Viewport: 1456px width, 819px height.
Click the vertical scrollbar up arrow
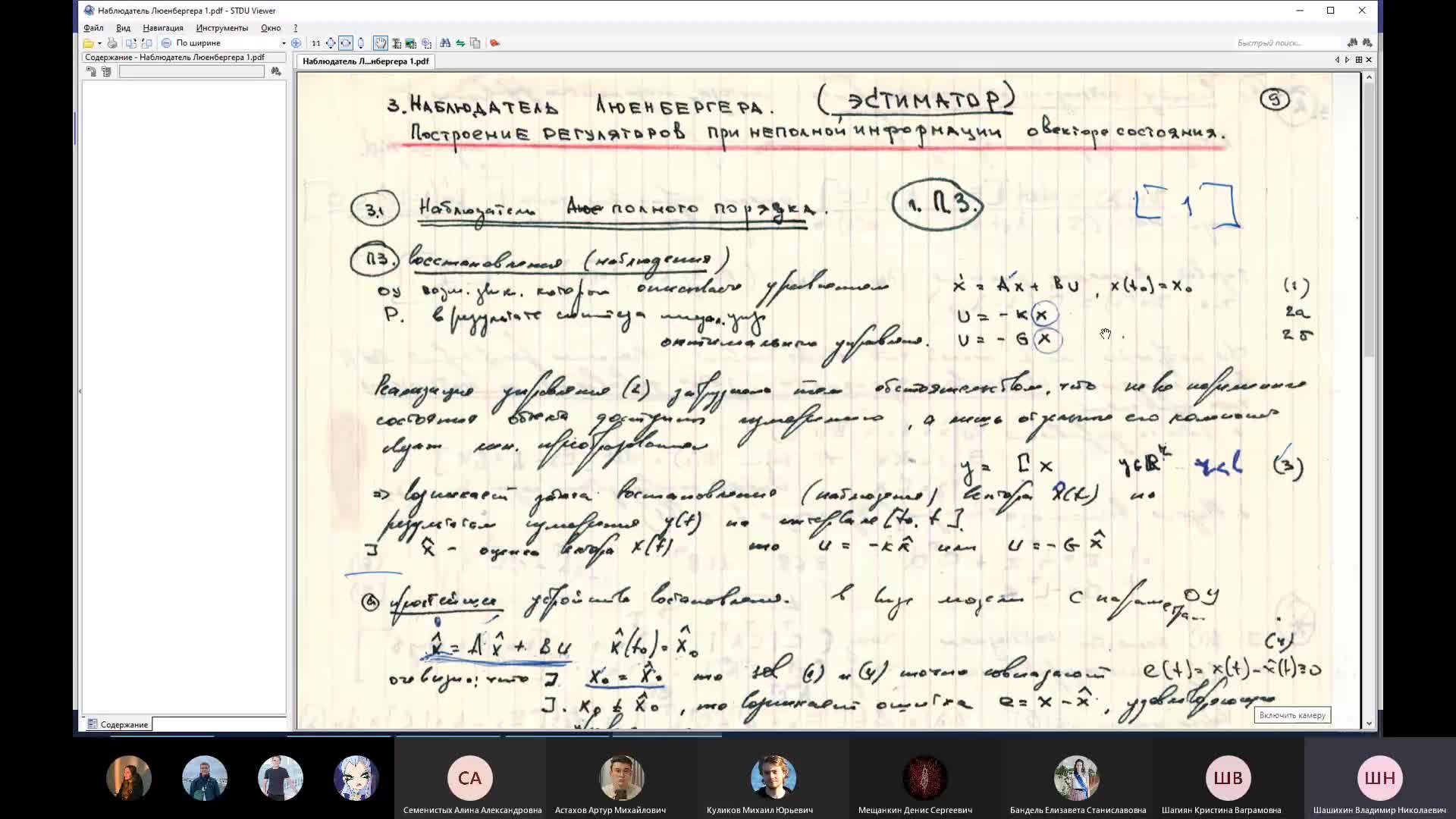(x=1369, y=77)
